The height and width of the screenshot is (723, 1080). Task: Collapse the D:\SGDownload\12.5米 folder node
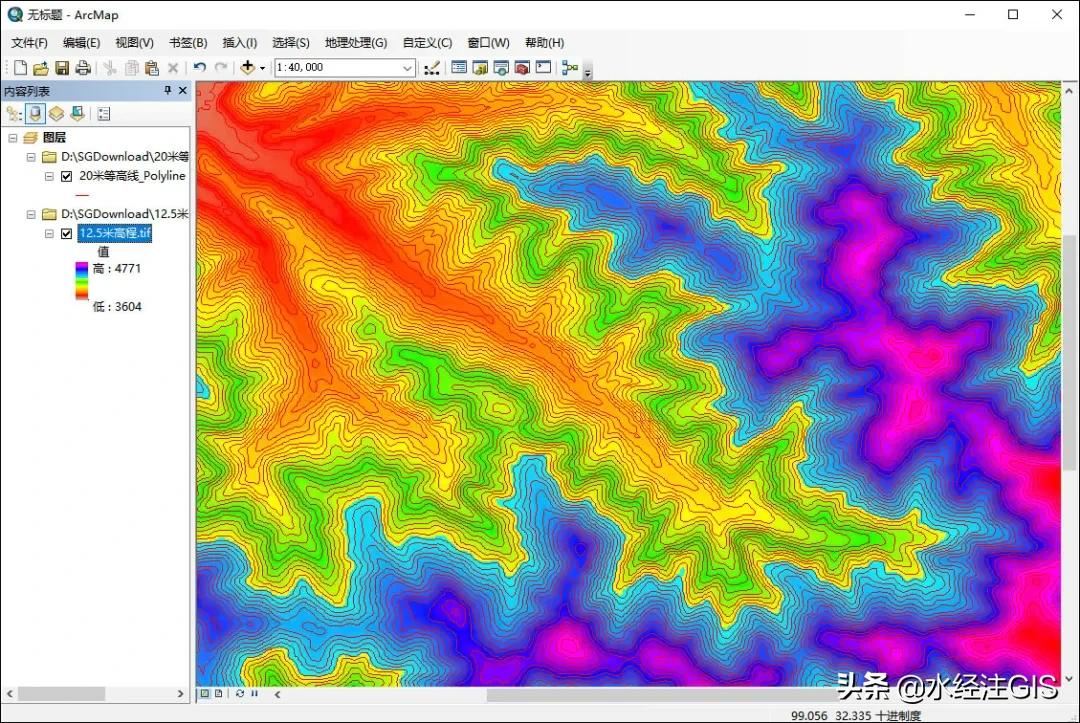click(31, 214)
